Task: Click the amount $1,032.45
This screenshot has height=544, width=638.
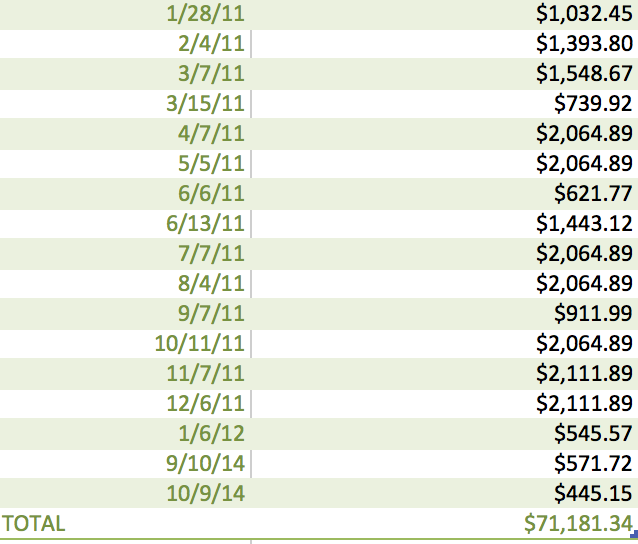Action: 584,13
